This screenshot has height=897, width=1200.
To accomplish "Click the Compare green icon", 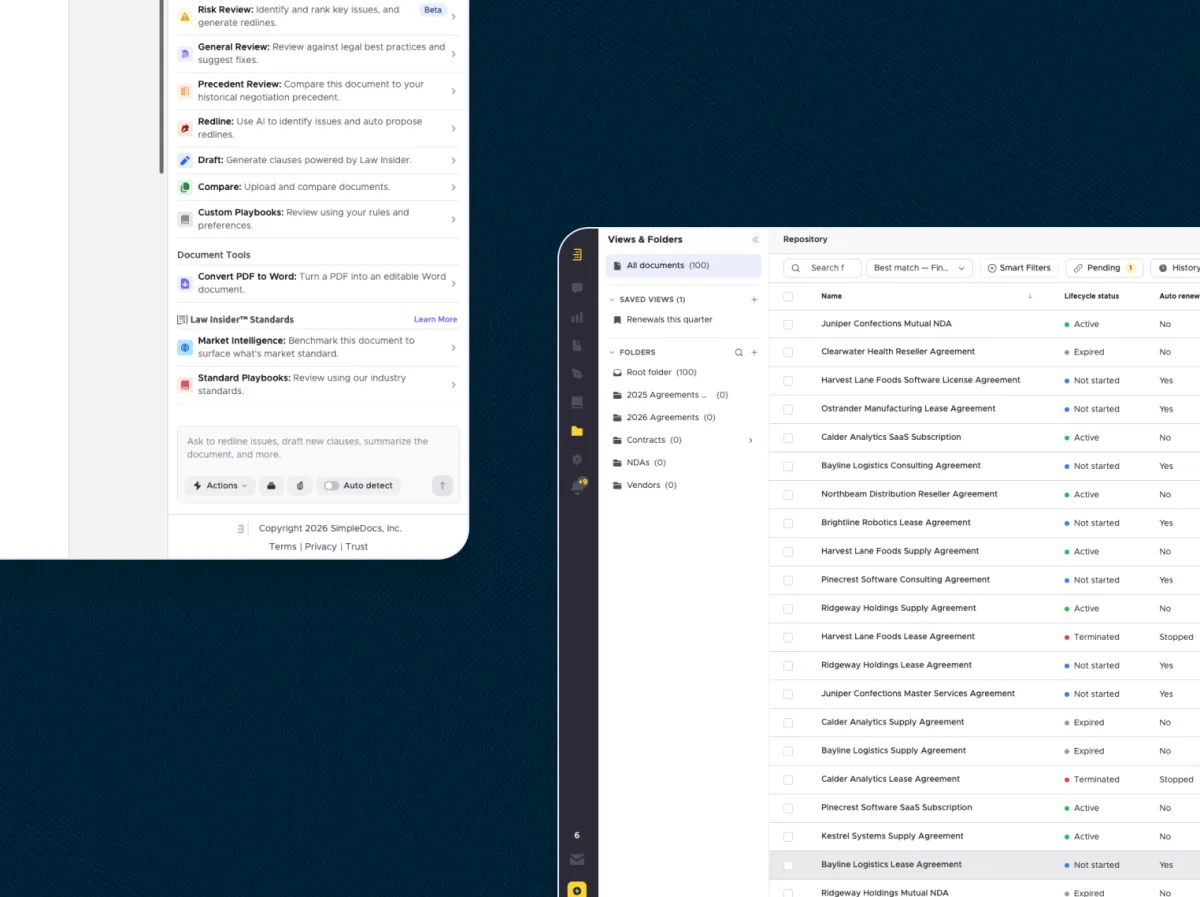I will coord(185,187).
